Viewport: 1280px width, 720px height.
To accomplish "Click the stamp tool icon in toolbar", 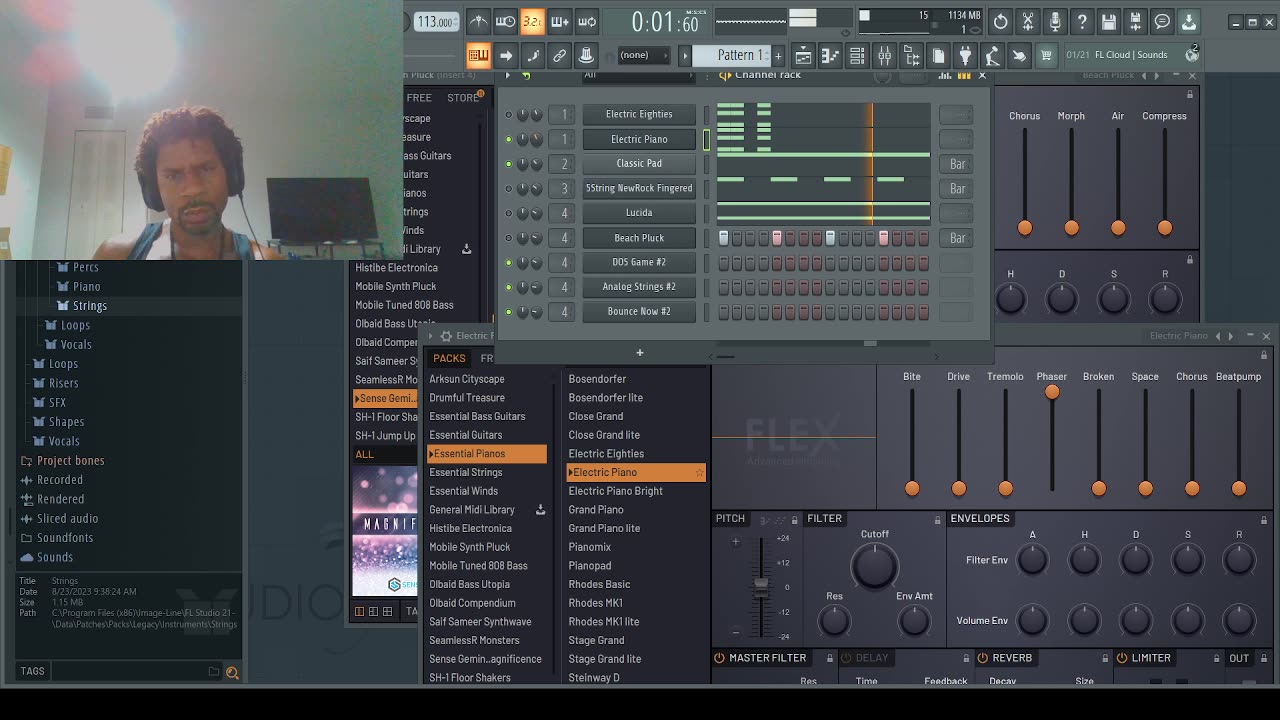I will pyautogui.click(x=587, y=56).
